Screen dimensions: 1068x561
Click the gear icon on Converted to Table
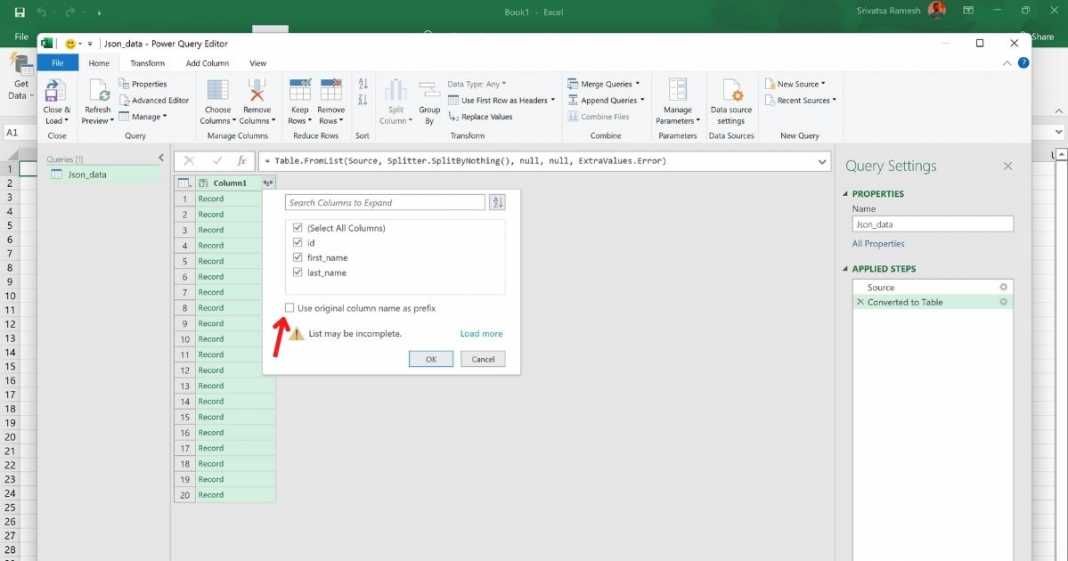coord(1003,302)
